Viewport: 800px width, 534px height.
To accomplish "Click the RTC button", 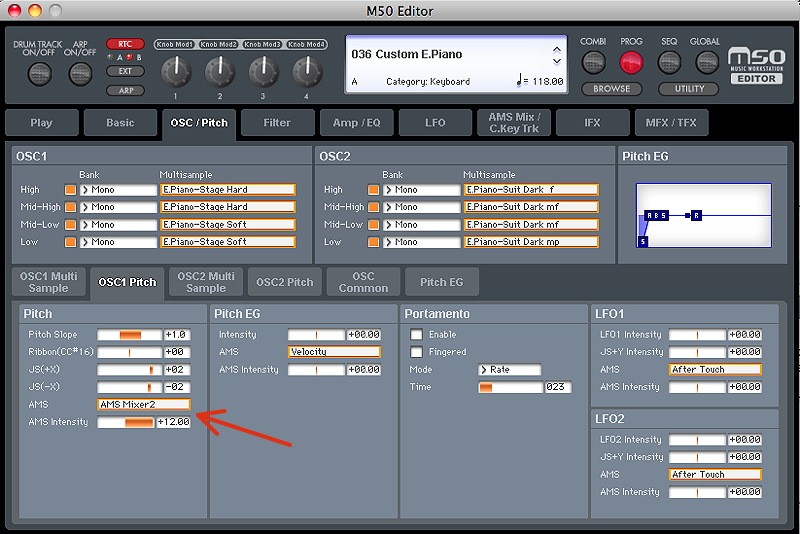I will tap(125, 44).
